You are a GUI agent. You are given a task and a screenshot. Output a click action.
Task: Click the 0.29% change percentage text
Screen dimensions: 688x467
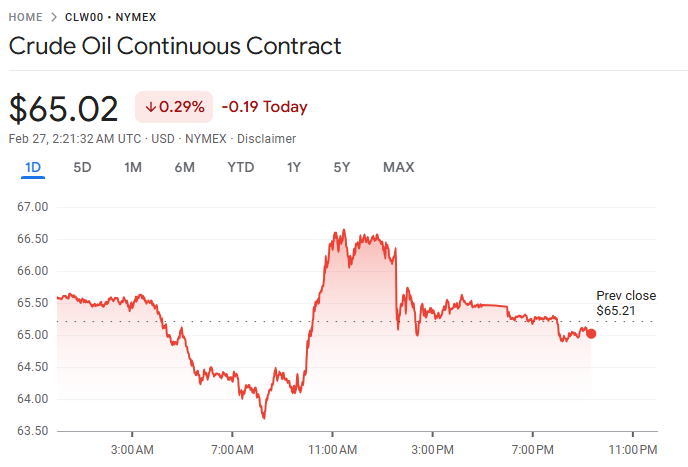coord(181,107)
